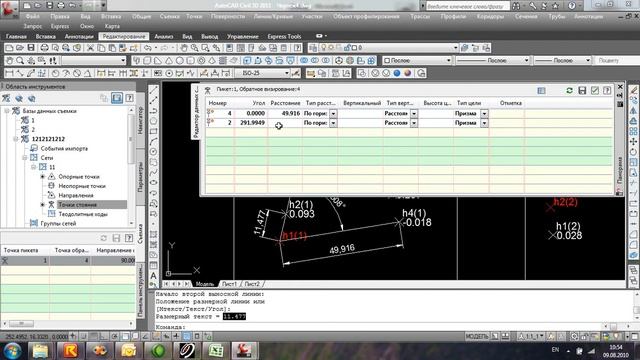Click the Circle primitive icon in the modeling toolbar

coord(180,61)
